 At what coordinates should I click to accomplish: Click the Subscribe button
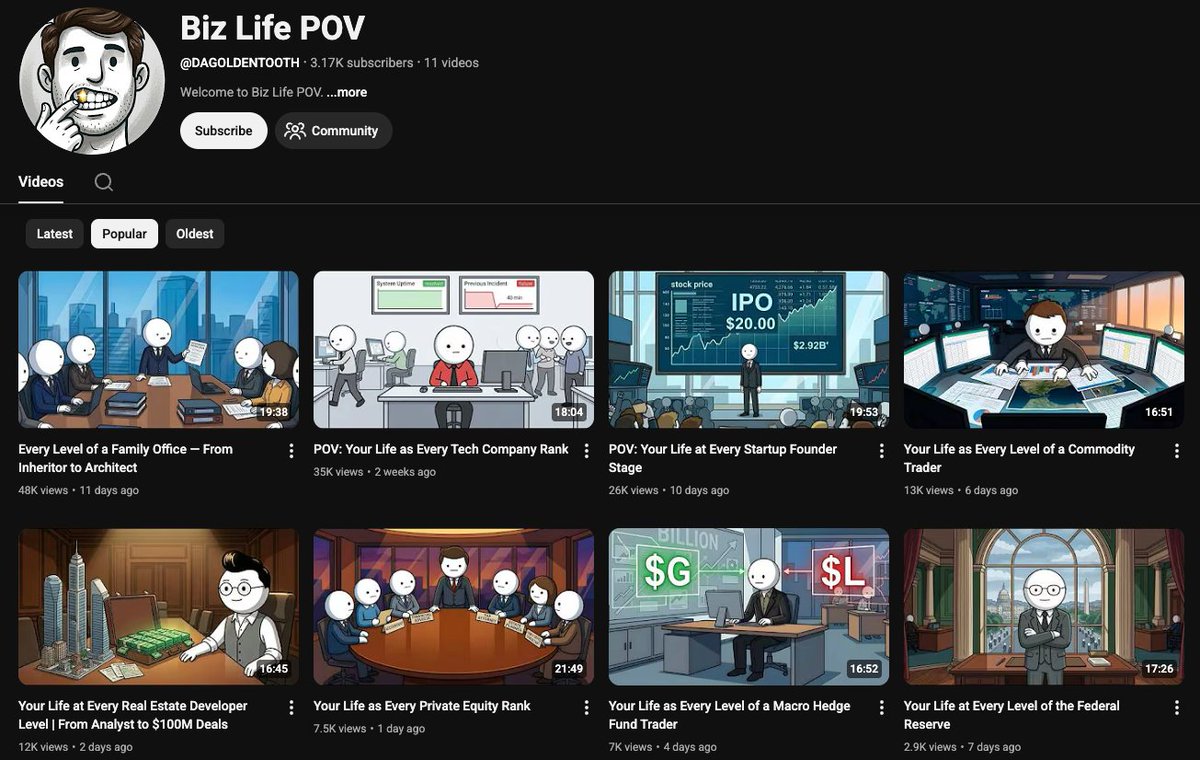click(222, 130)
